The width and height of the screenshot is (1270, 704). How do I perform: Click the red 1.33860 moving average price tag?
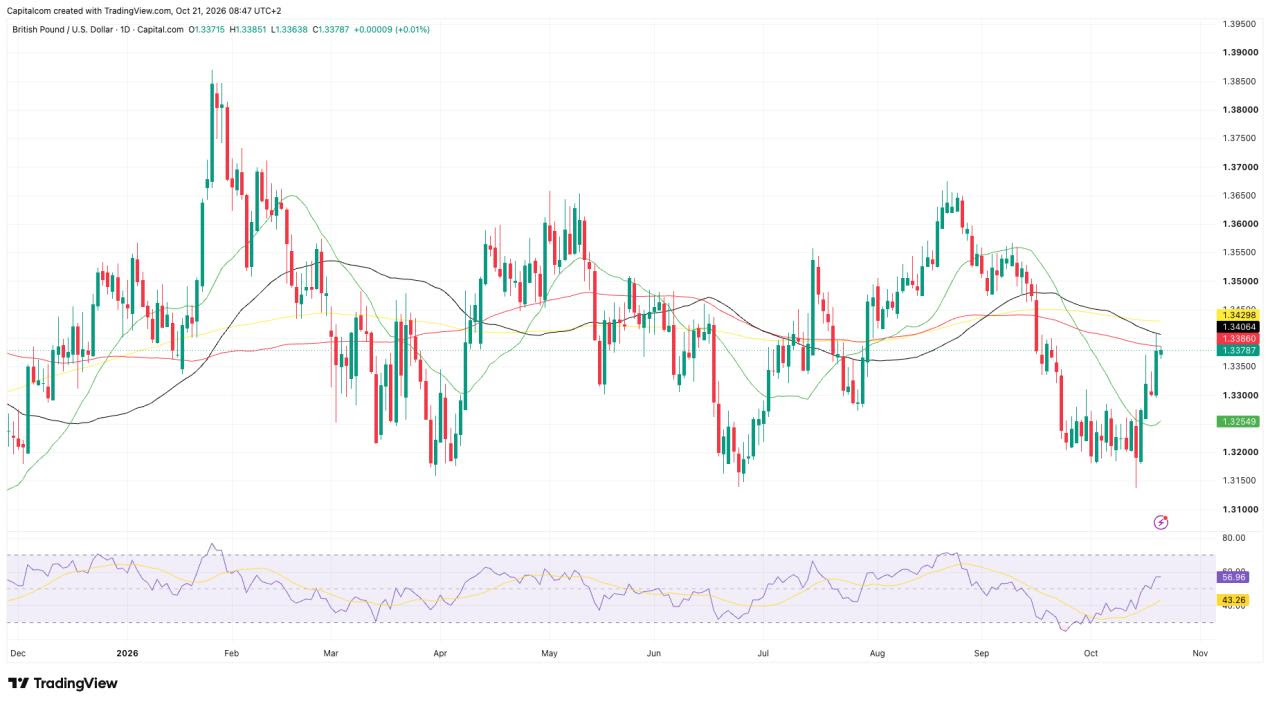click(1238, 339)
